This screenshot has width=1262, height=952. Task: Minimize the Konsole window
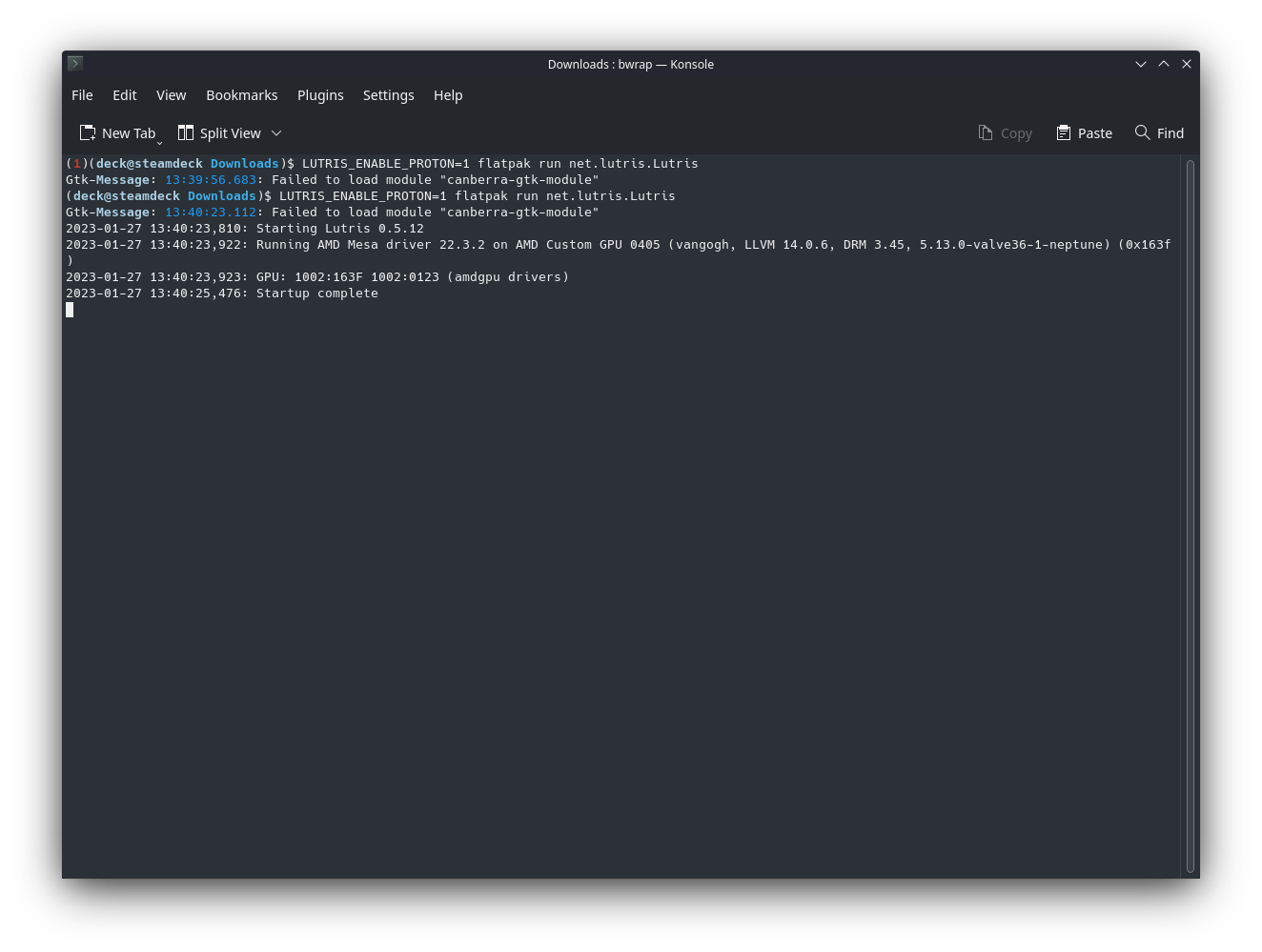click(x=1141, y=64)
